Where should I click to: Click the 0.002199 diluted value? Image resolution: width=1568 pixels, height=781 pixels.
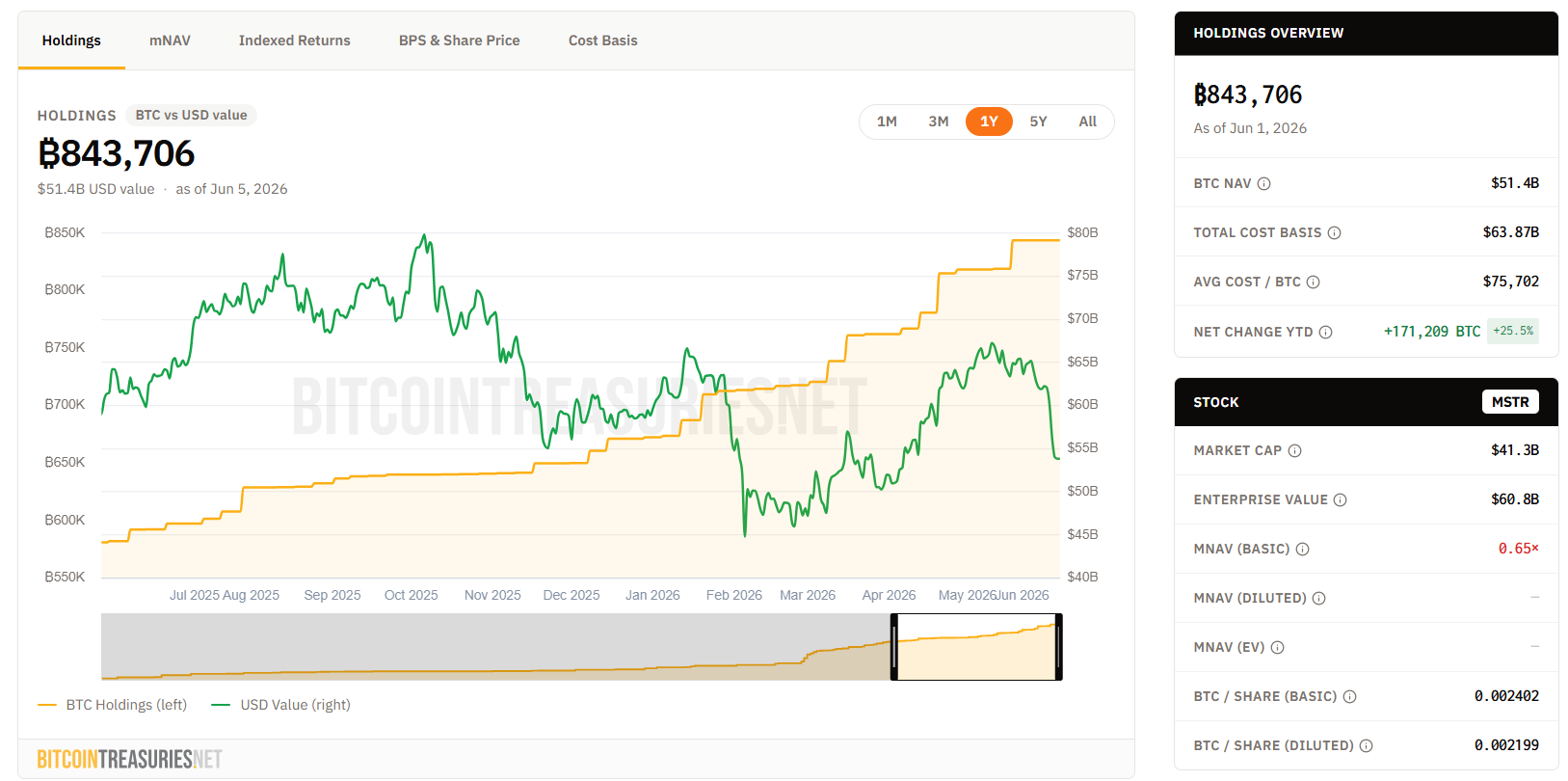coord(1507,745)
